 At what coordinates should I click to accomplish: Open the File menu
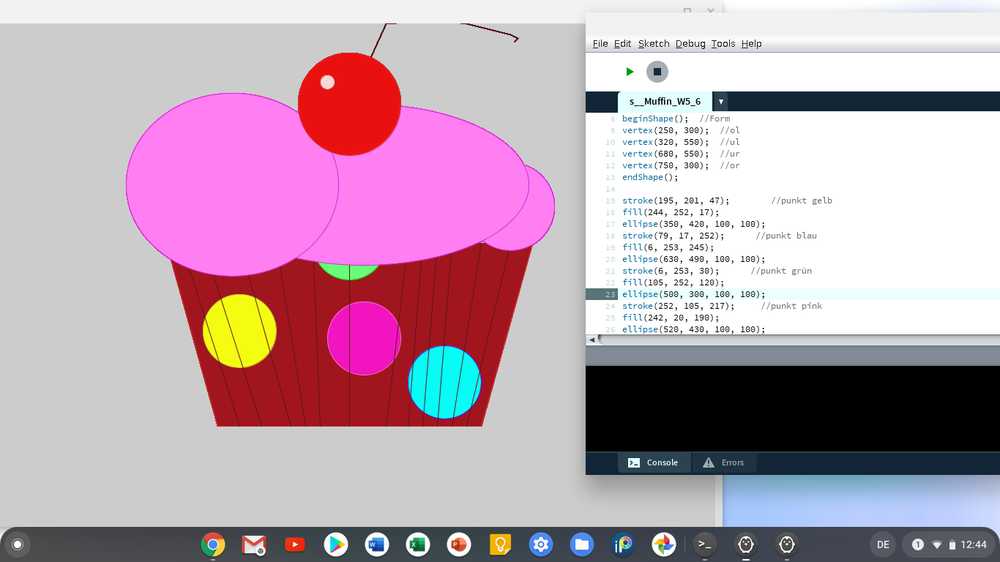point(600,44)
